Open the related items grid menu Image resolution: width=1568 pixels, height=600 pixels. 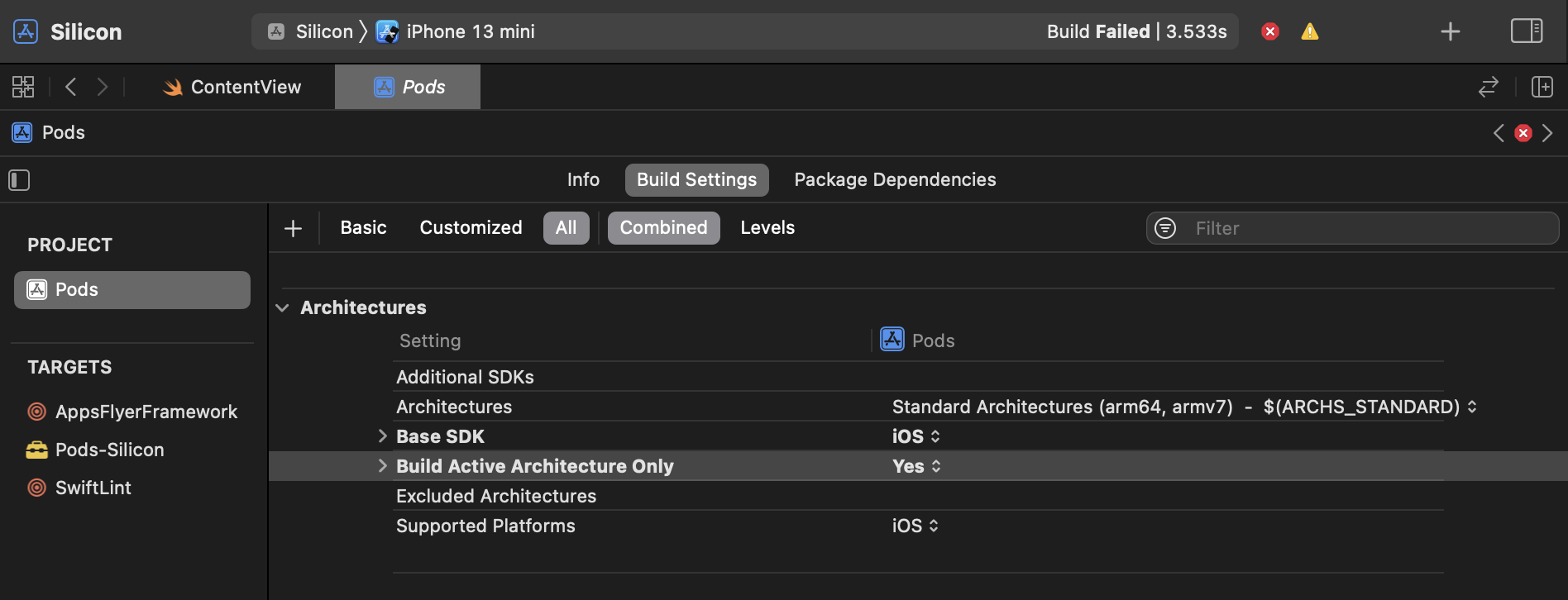[23, 87]
